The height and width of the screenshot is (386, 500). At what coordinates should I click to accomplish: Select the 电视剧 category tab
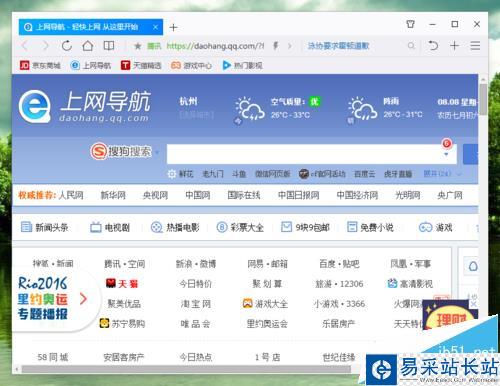tap(110, 227)
